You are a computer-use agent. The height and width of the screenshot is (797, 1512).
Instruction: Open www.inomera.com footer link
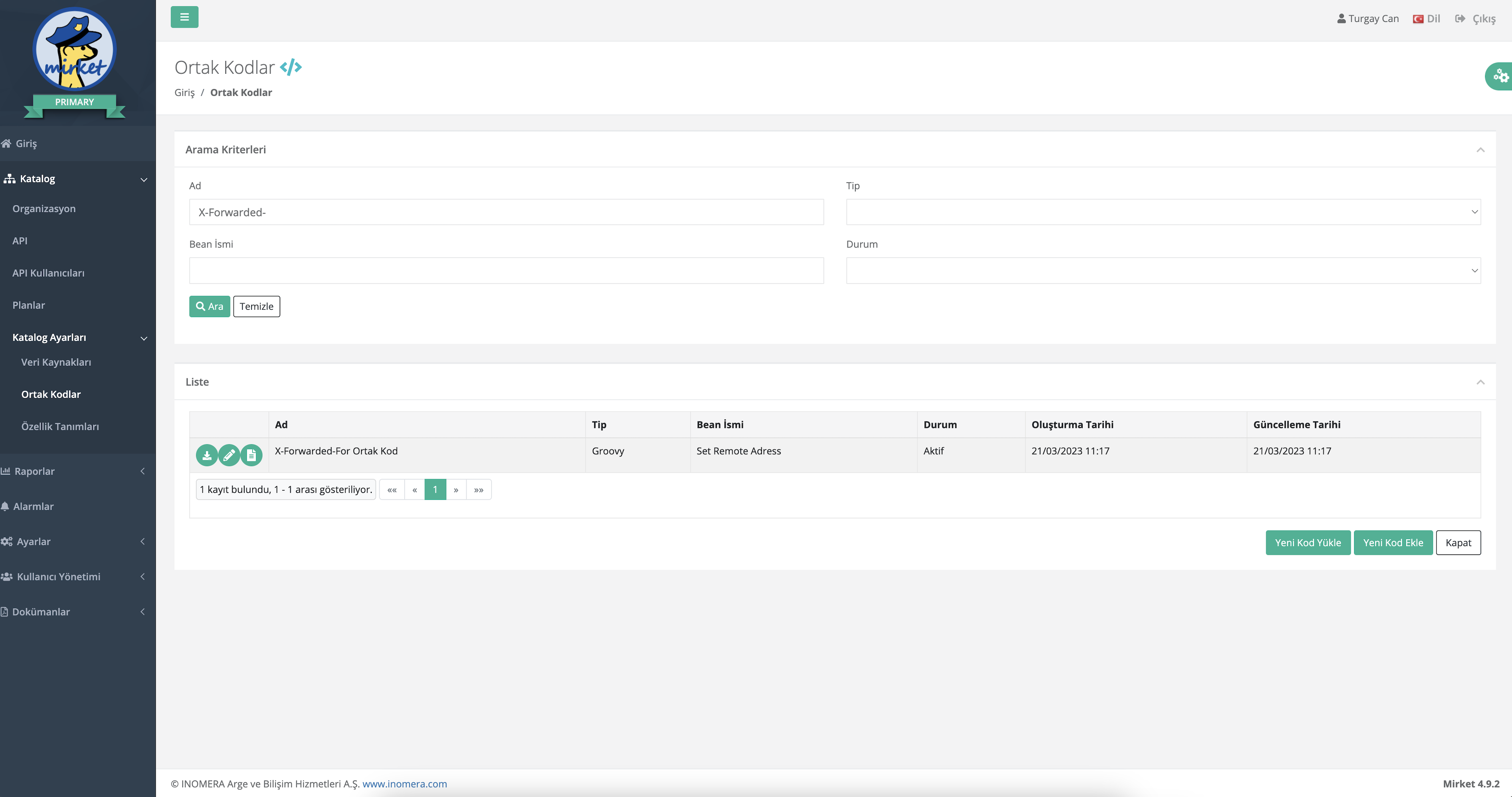pyautogui.click(x=404, y=784)
